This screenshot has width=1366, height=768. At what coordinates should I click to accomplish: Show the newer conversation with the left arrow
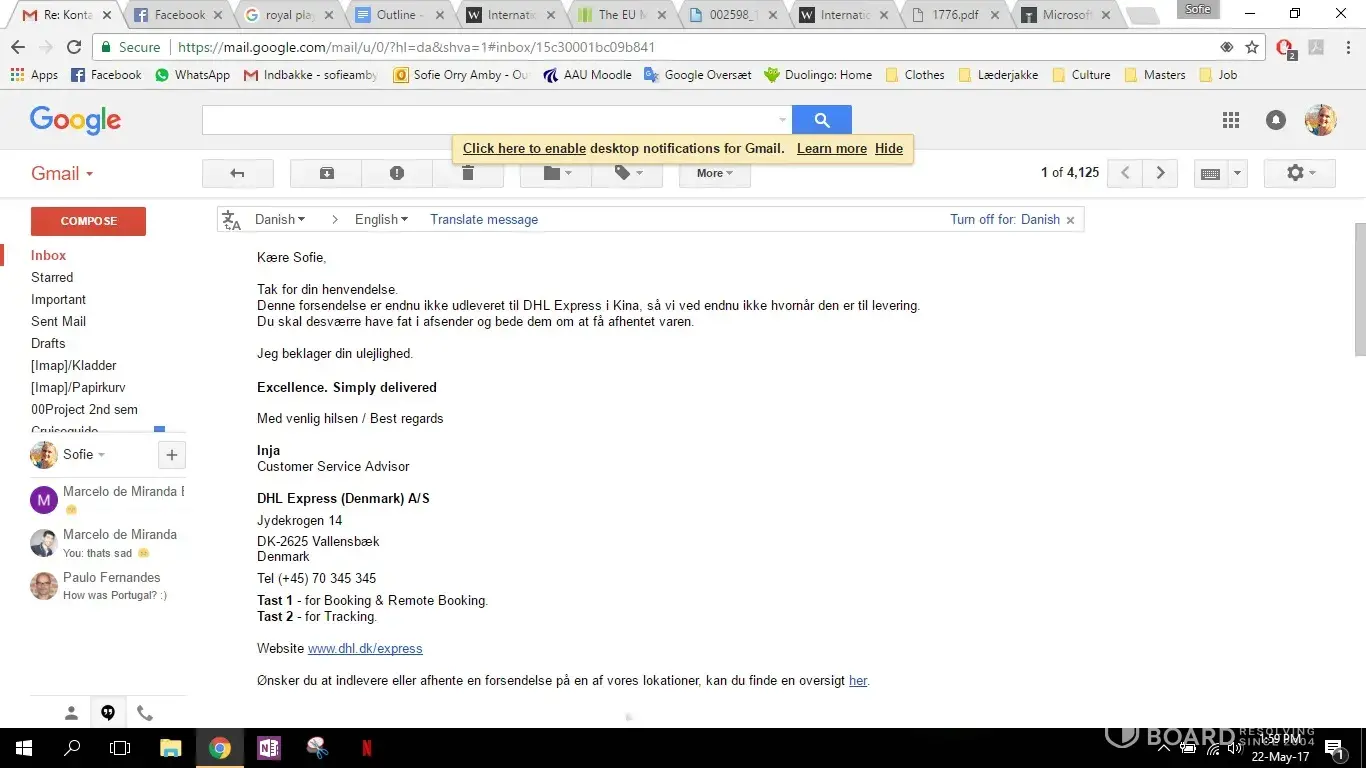point(1125,173)
